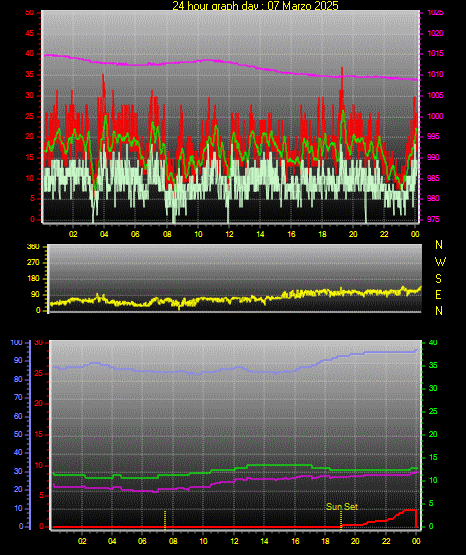Viewport: 466px width, 555px height.
Task: Click the 100 humidity axis value
Action: (17, 343)
